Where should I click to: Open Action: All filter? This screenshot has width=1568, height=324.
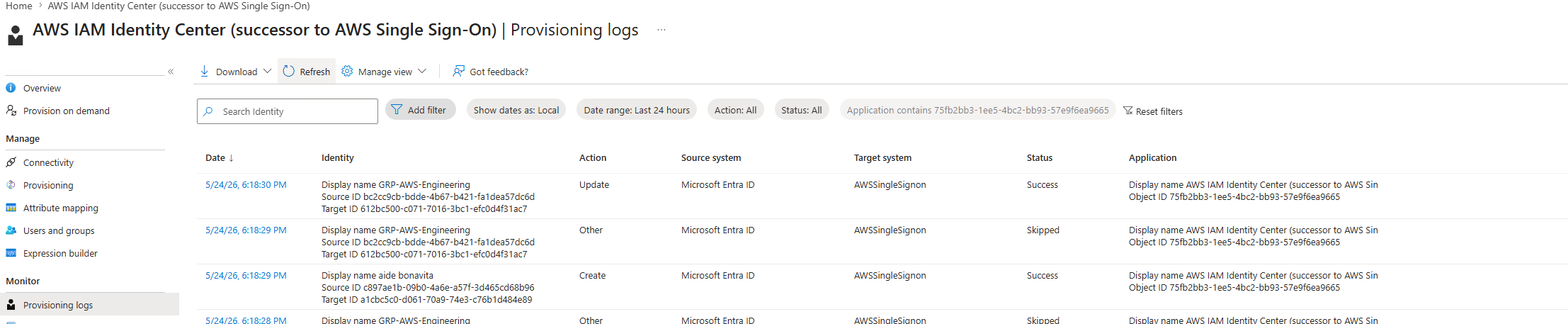735,110
